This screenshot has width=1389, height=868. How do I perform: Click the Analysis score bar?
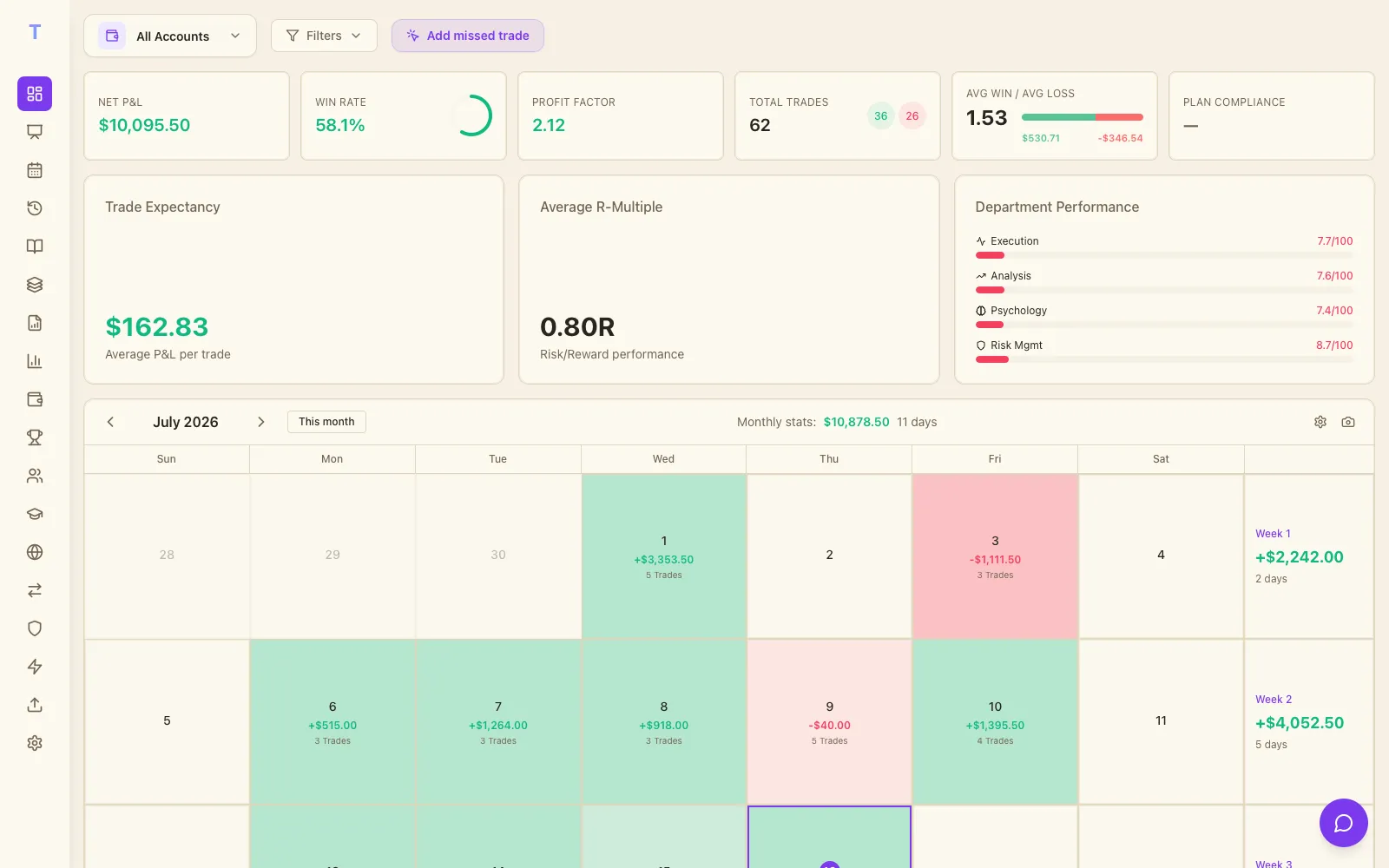(1164, 290)
